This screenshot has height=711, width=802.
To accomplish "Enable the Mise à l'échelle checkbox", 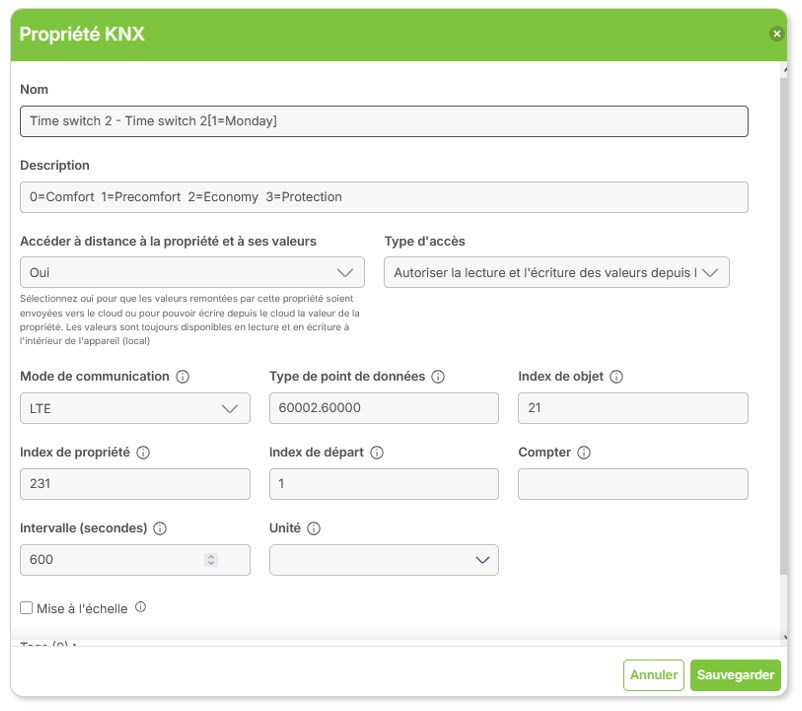I will pyautogui.click(x=26, y=608).
